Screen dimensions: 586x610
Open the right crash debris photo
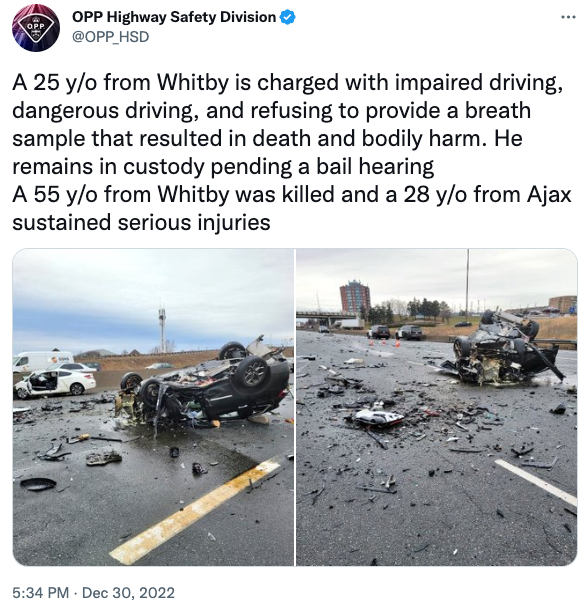pos(437,407)
